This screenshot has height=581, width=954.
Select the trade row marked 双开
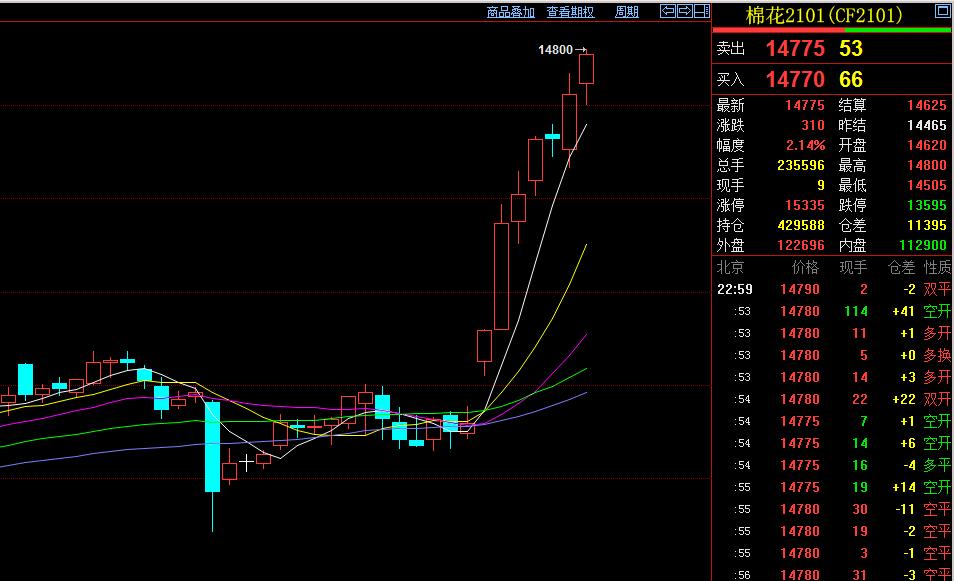coord(834,400)
